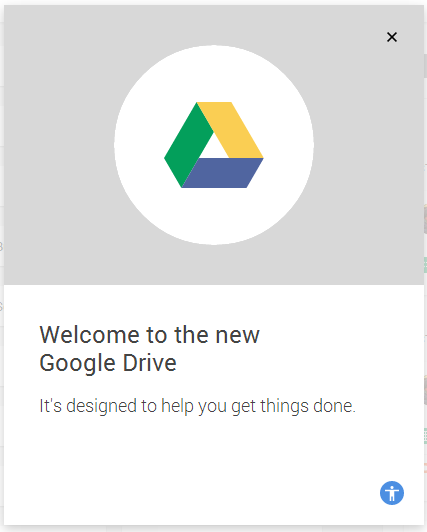
Task: Click the words "things done" in the subtitle
Action: pos(308,406)
